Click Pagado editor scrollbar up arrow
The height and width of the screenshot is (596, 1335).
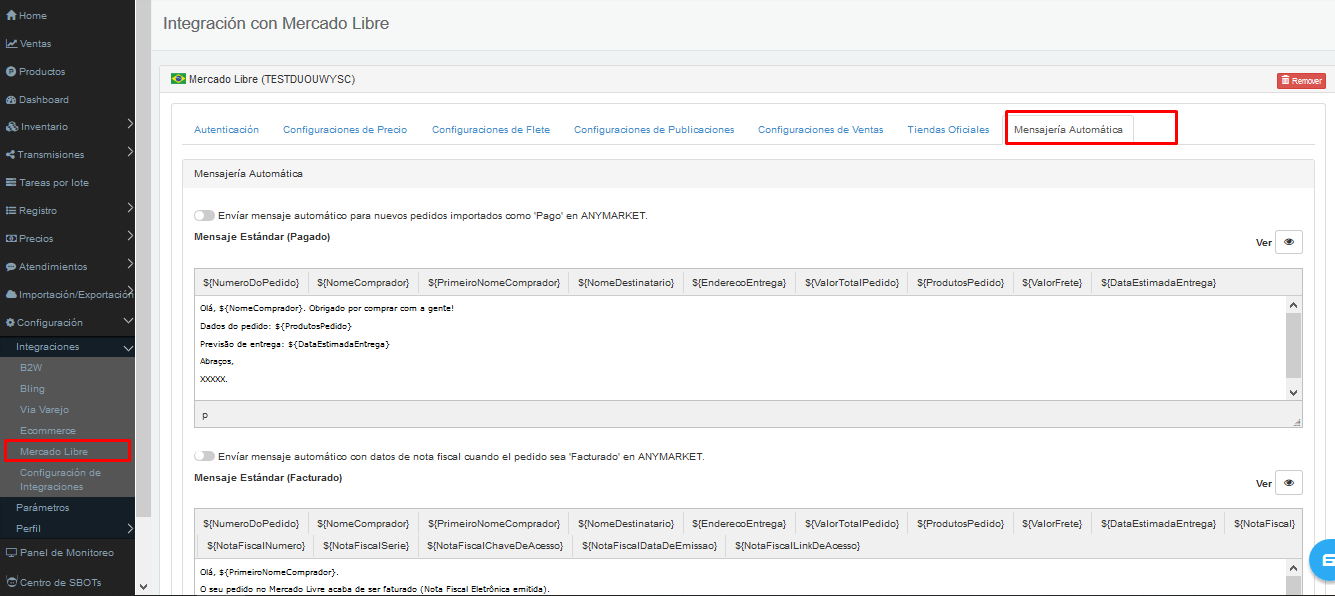1293,305
